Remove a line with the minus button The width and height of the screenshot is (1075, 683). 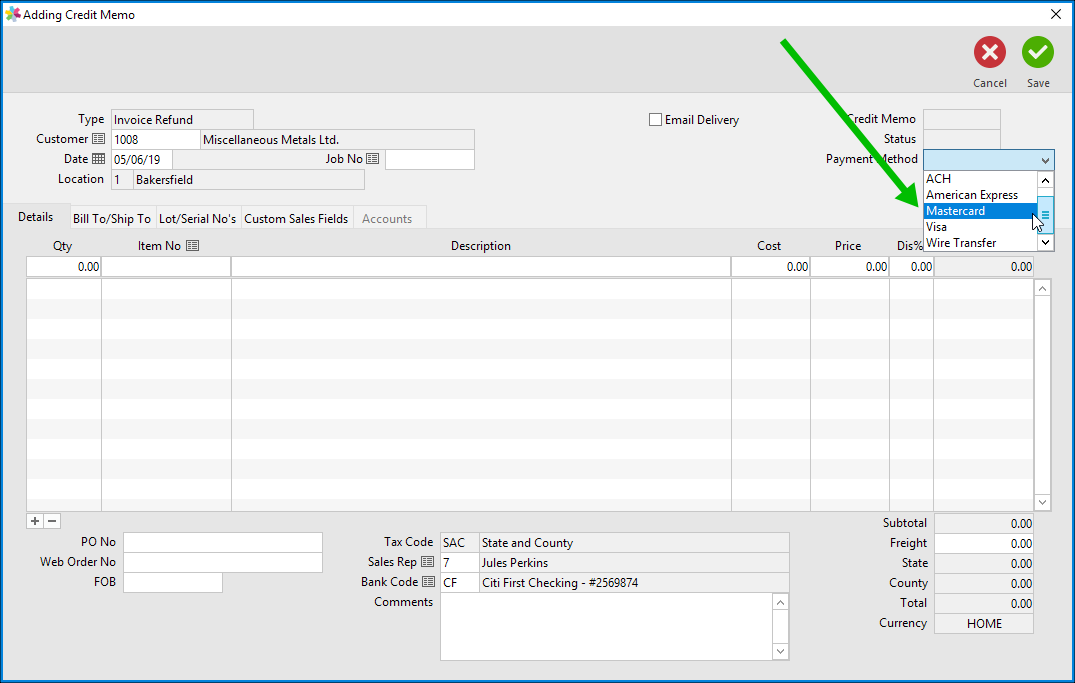pyautogui.click(x=52, y=521)
